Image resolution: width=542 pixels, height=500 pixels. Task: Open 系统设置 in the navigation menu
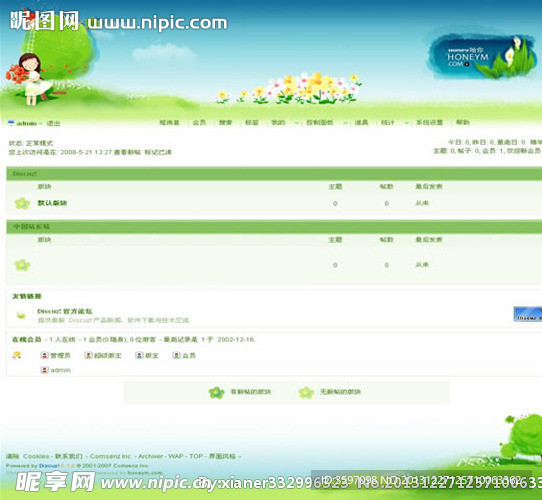click(x=429, y=122)
